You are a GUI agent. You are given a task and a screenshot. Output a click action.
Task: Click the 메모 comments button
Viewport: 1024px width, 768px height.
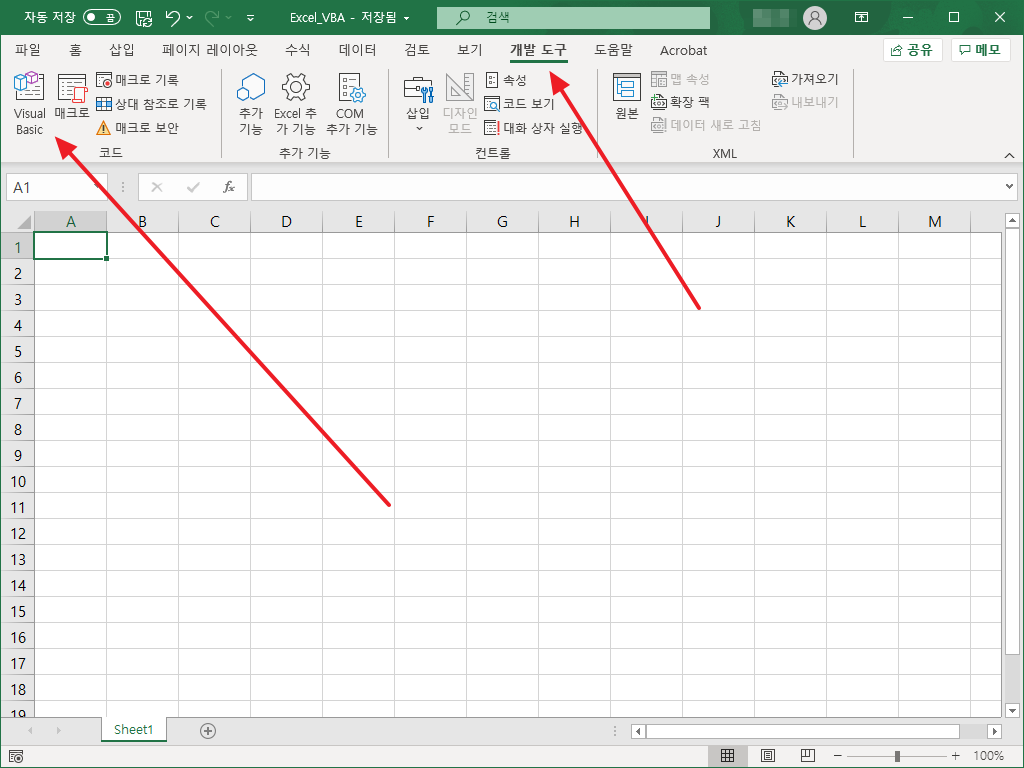tap(981, 50)
